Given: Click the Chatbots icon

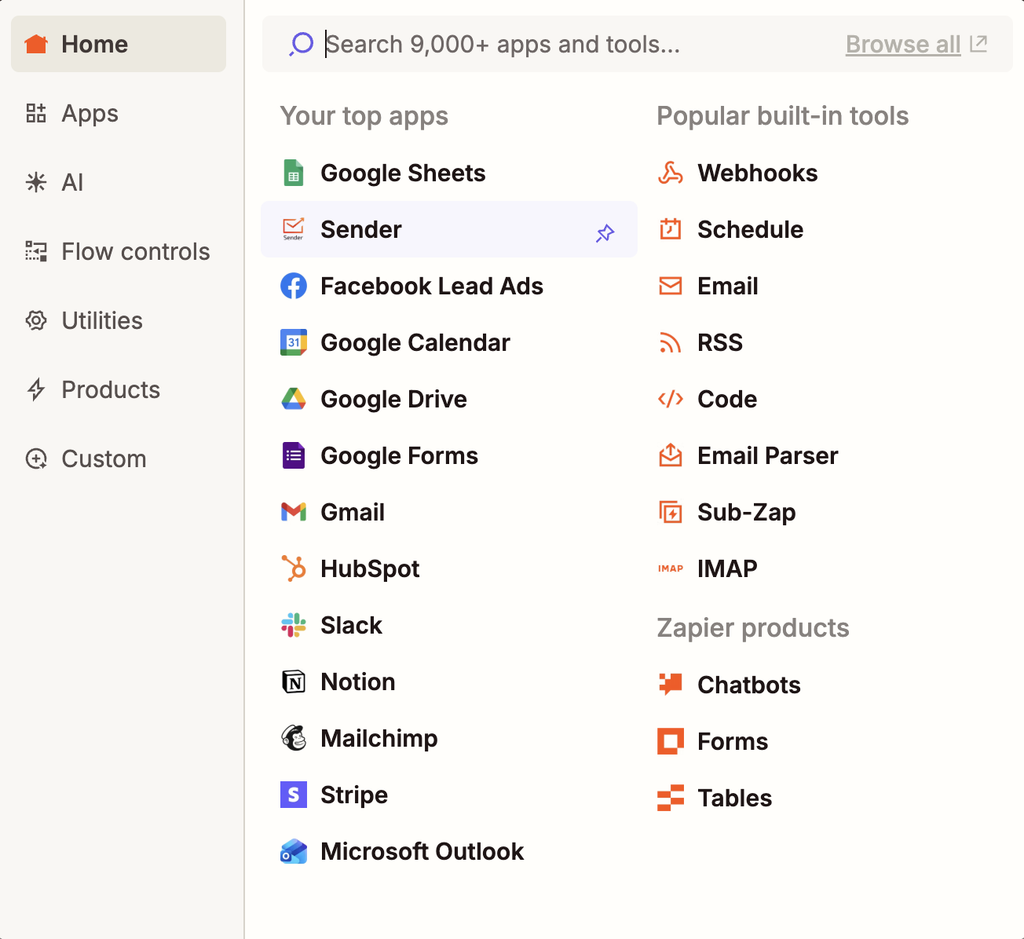Looking at the screenshot, I should [x=670, y=684].
